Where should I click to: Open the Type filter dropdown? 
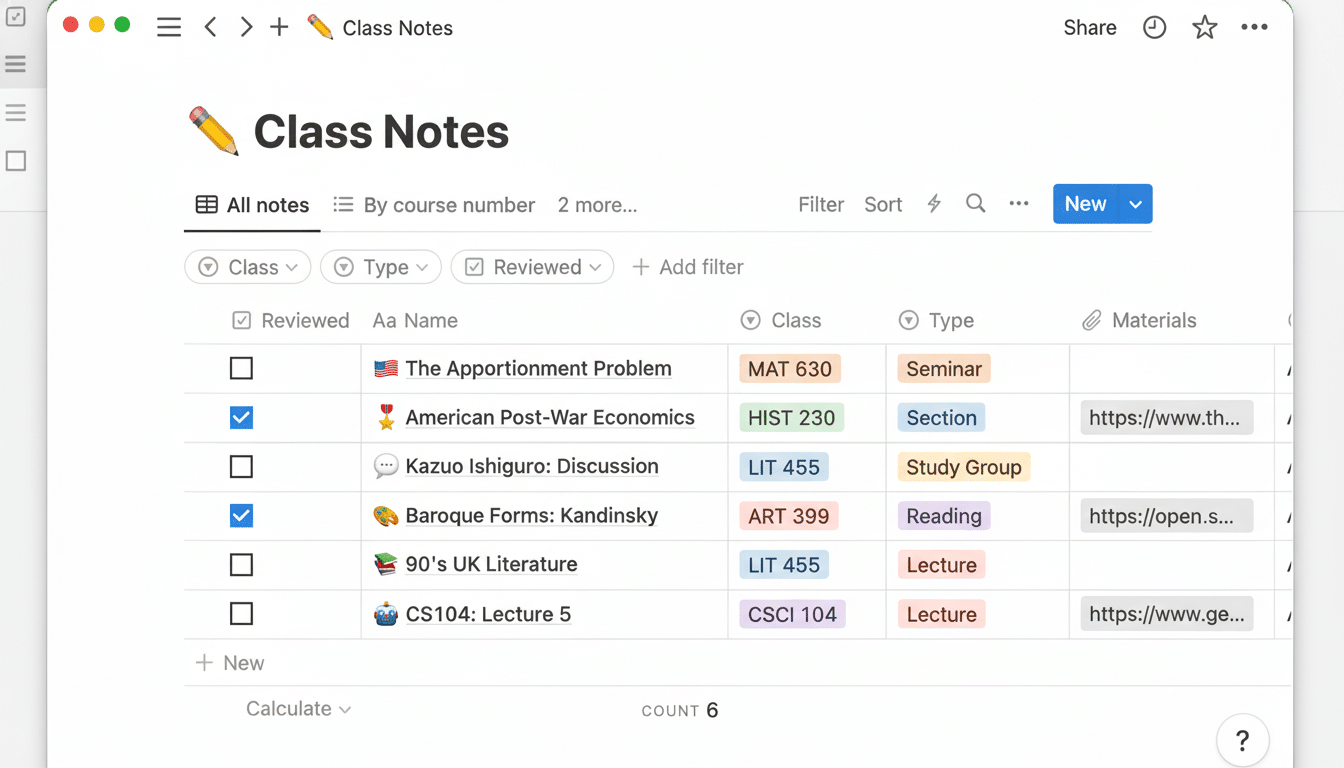(380, 267)
